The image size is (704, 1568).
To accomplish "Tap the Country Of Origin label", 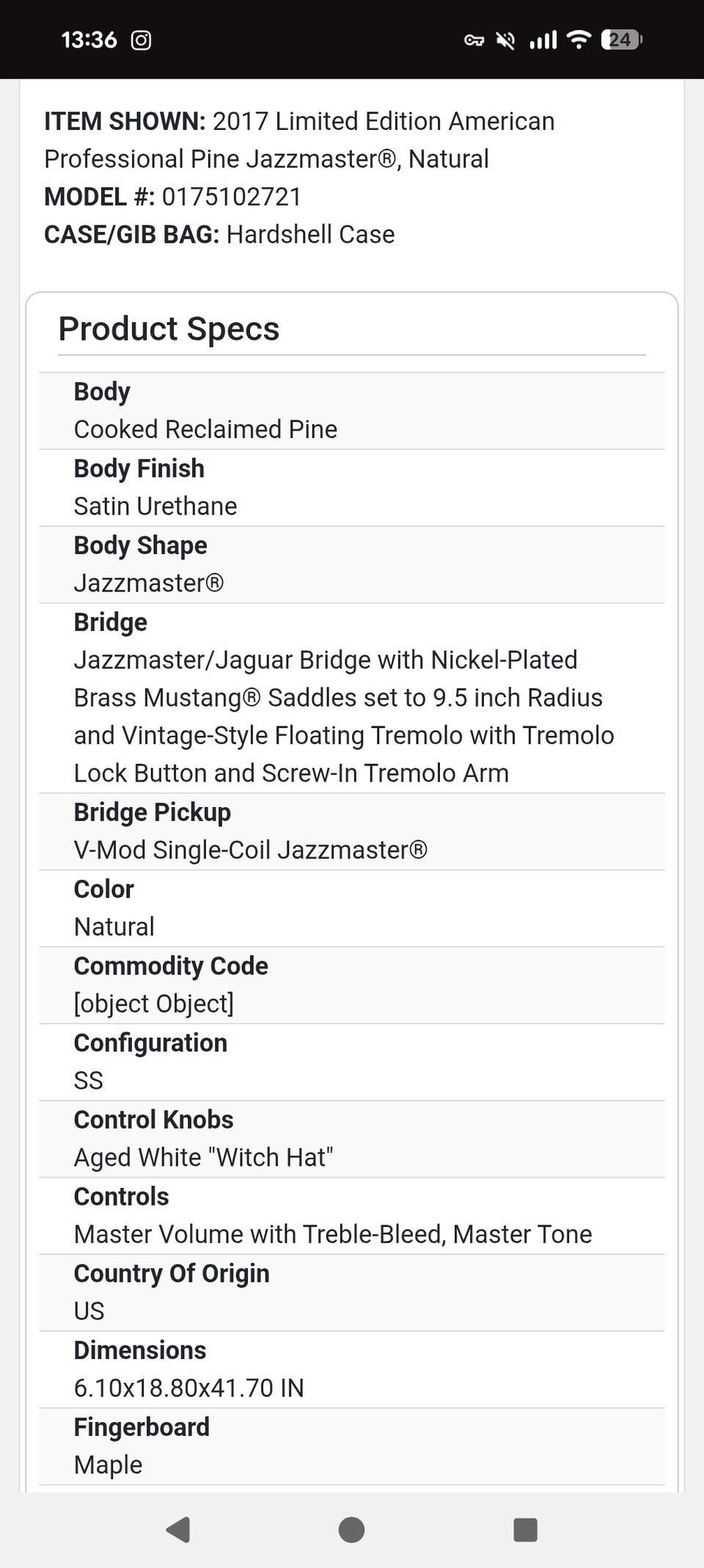I will click(172, 1273).
